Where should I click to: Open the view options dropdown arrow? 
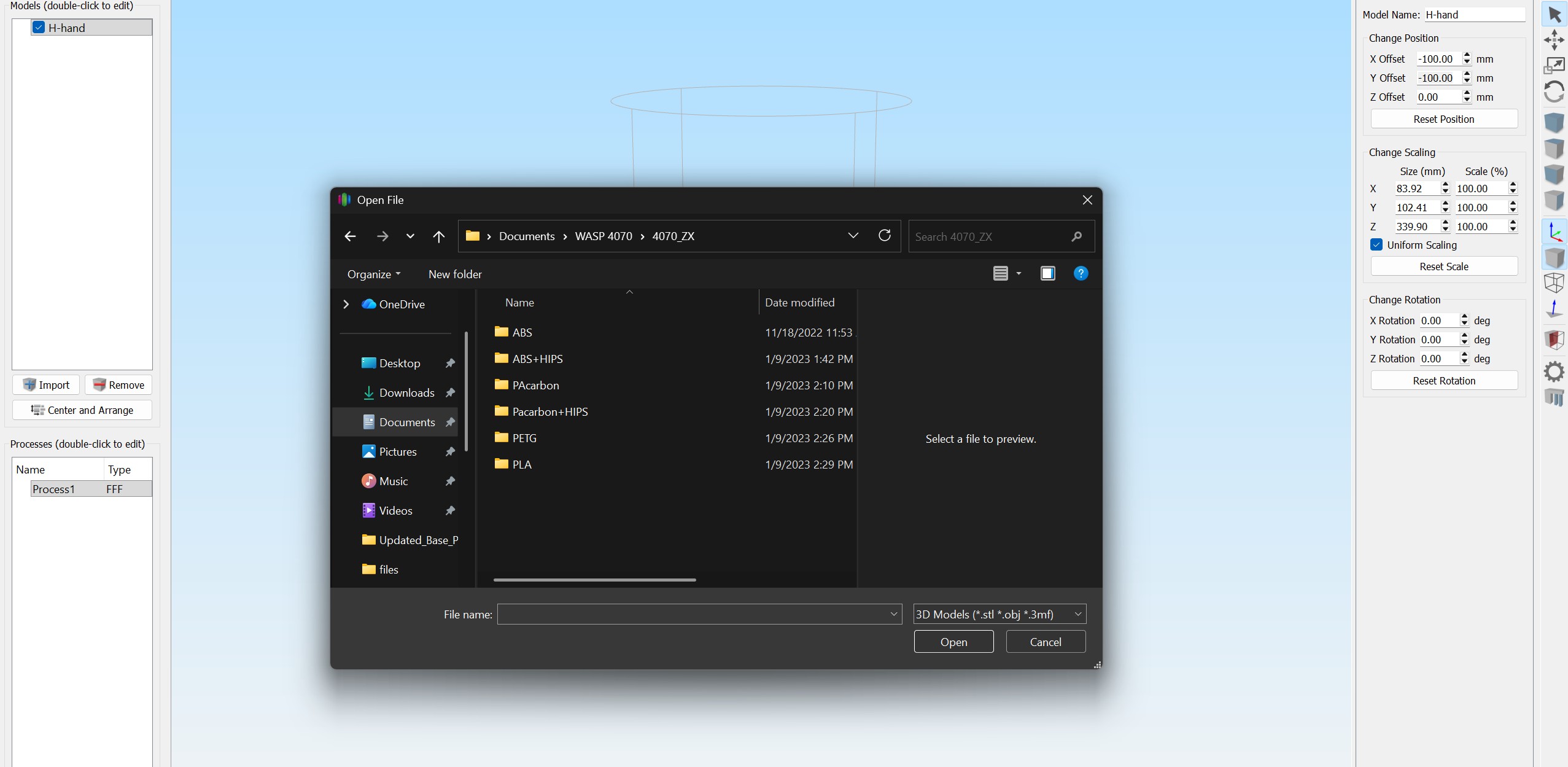(1019, 273)
